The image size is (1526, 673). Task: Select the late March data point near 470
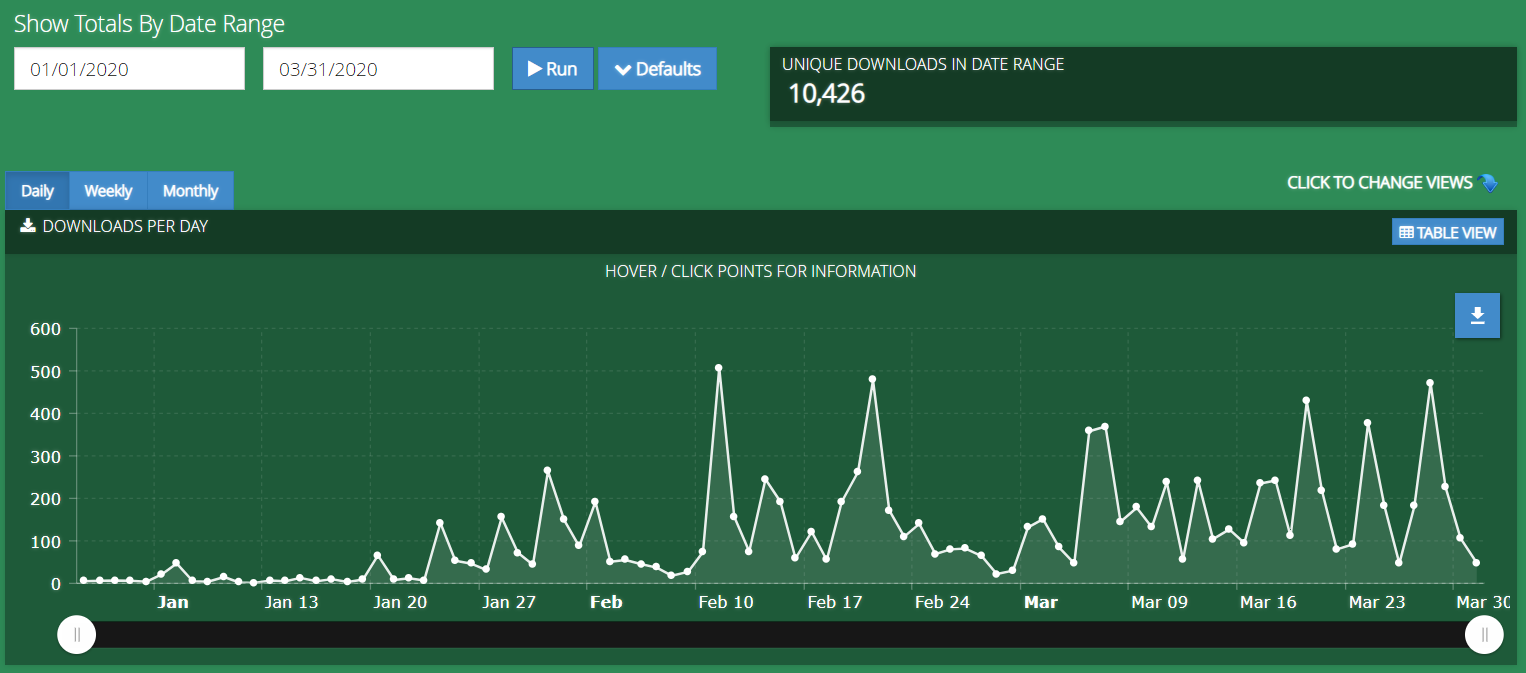click(1430, 383)
